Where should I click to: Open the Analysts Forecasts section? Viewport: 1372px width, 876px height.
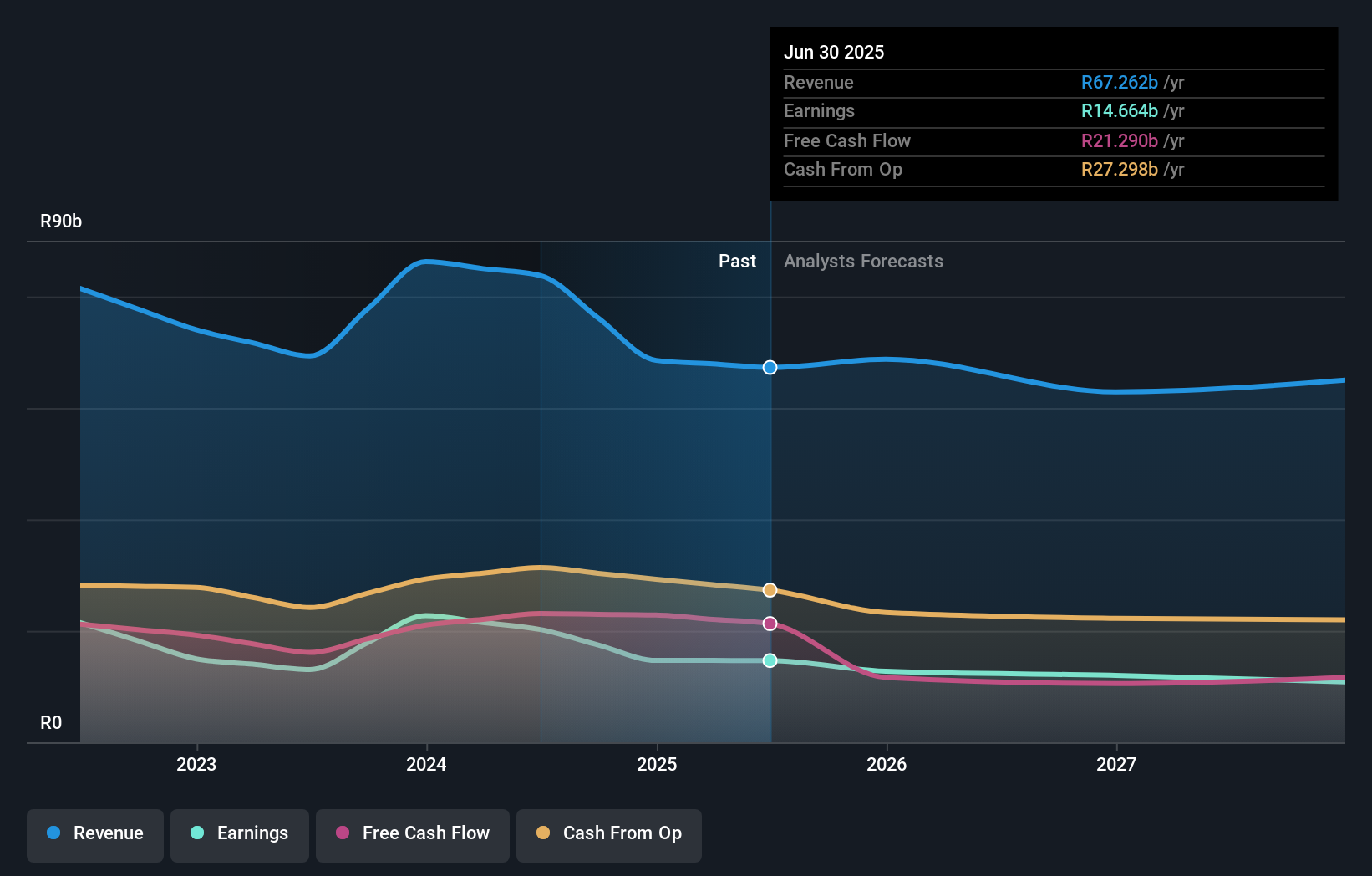(863, 262)
